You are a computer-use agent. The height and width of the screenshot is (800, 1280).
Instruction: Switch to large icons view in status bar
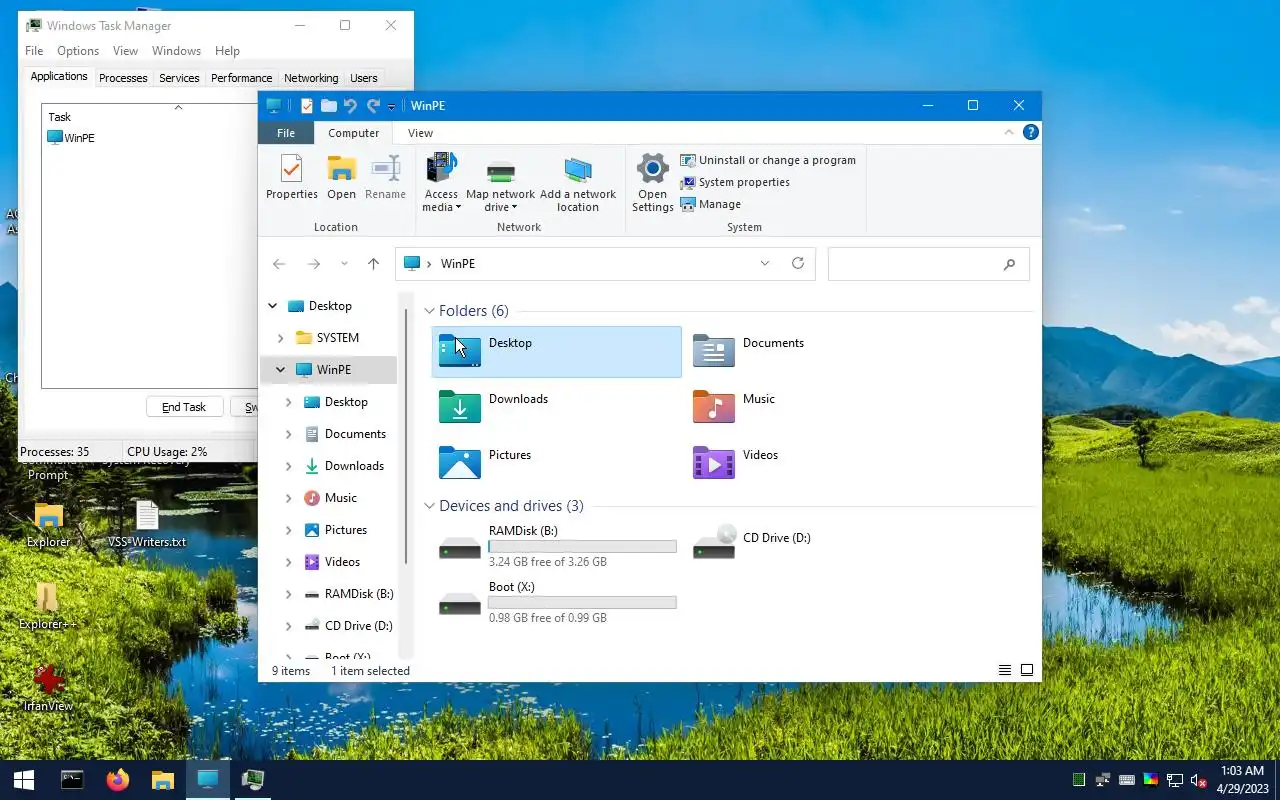1027,671
